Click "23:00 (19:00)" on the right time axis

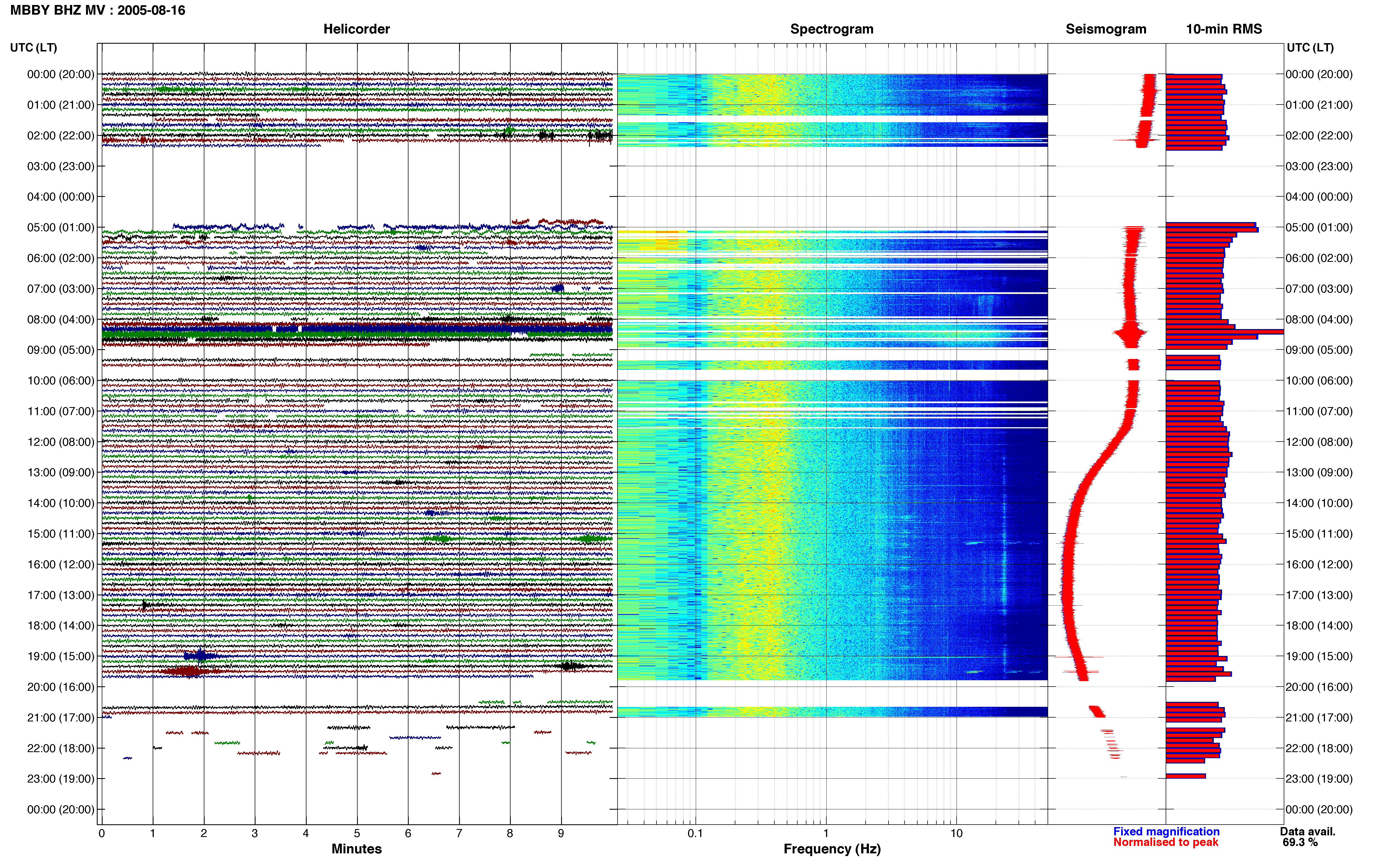click(1319, 779)
